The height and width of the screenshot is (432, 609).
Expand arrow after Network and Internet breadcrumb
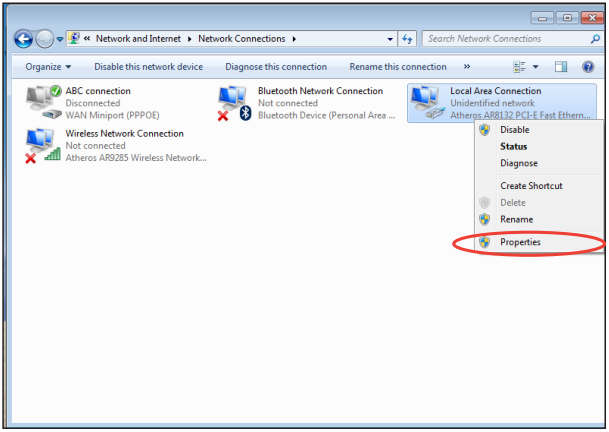(190, 39)
